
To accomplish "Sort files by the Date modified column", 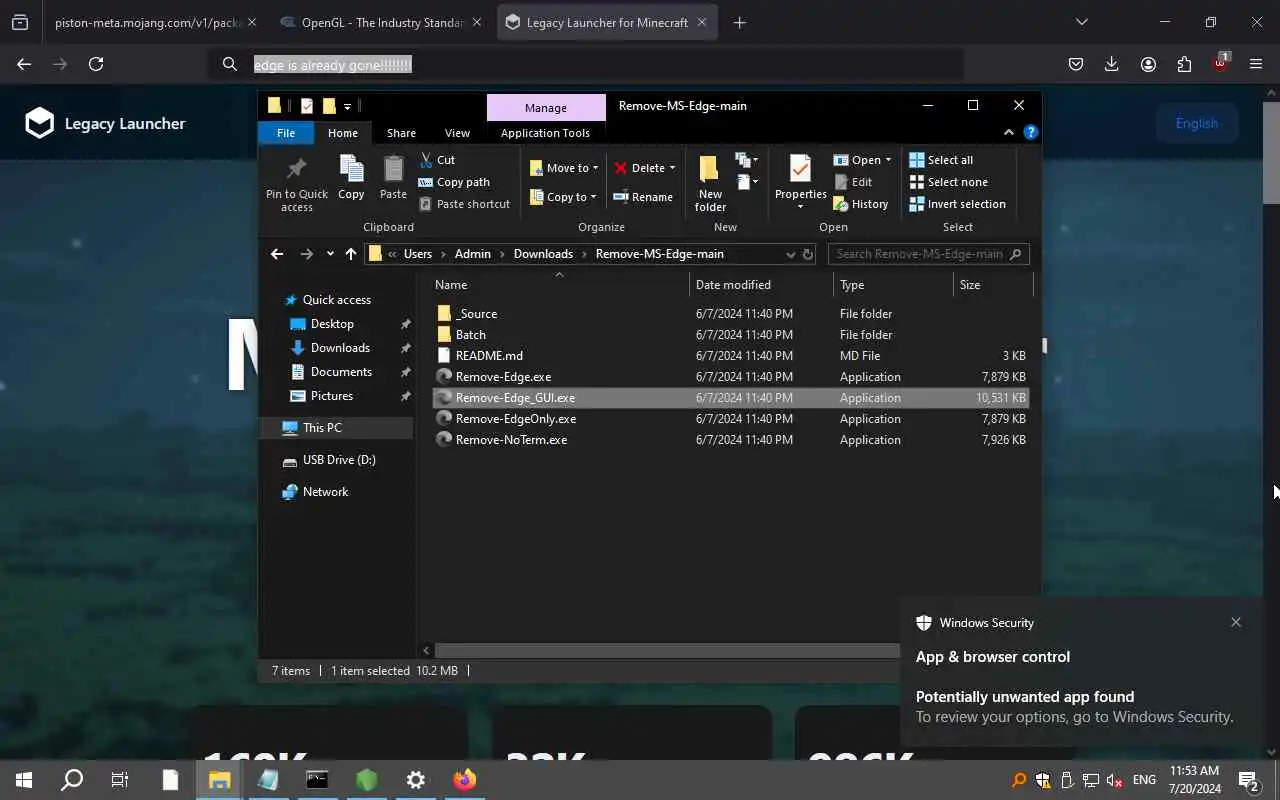I will [761, 285].
